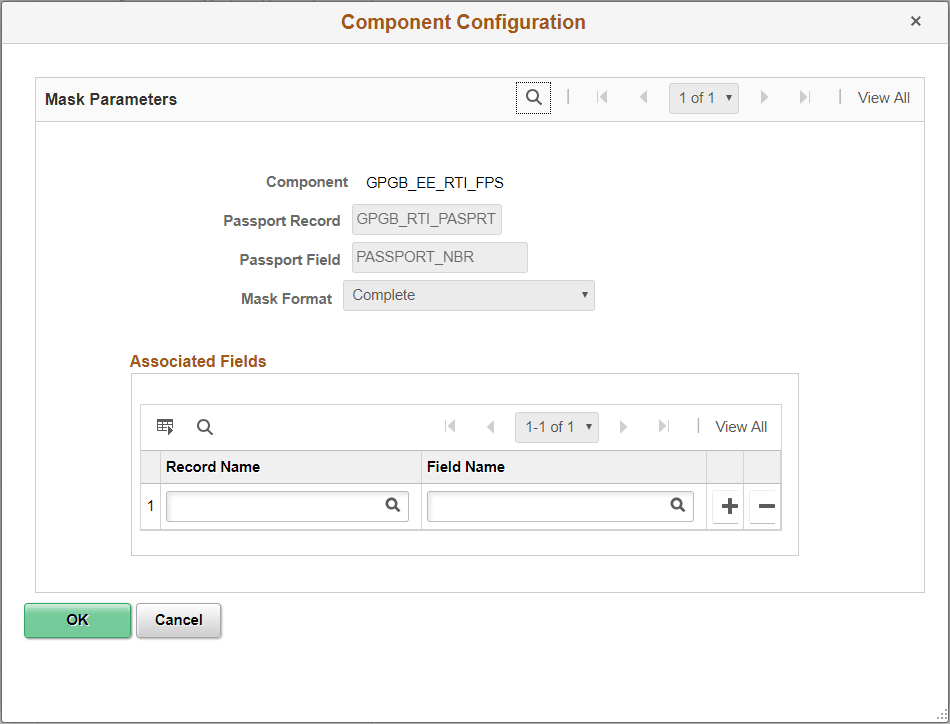This screenshot has height=724, width=950.
Task: Click View All in Mask Parameters
Action: [883, 97]
